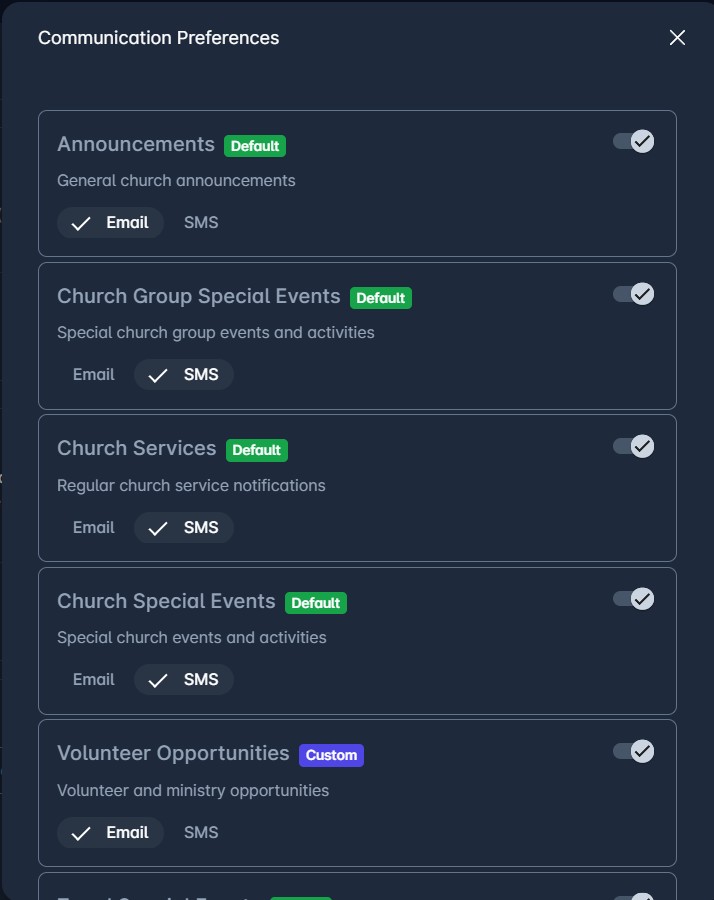The width and height of the screenshot is (714, 900).
Task: Choose SMS for Announcements
Action: (x=201, y=223)
